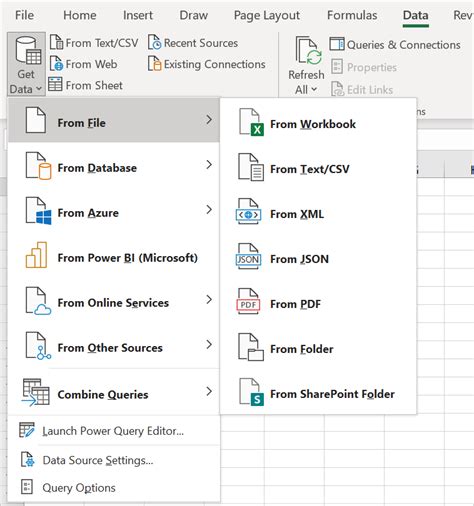Select From Power BI (Microsoft) text
Image resolution: width=474 pixels, height=506 pixels.
point(128,258)
